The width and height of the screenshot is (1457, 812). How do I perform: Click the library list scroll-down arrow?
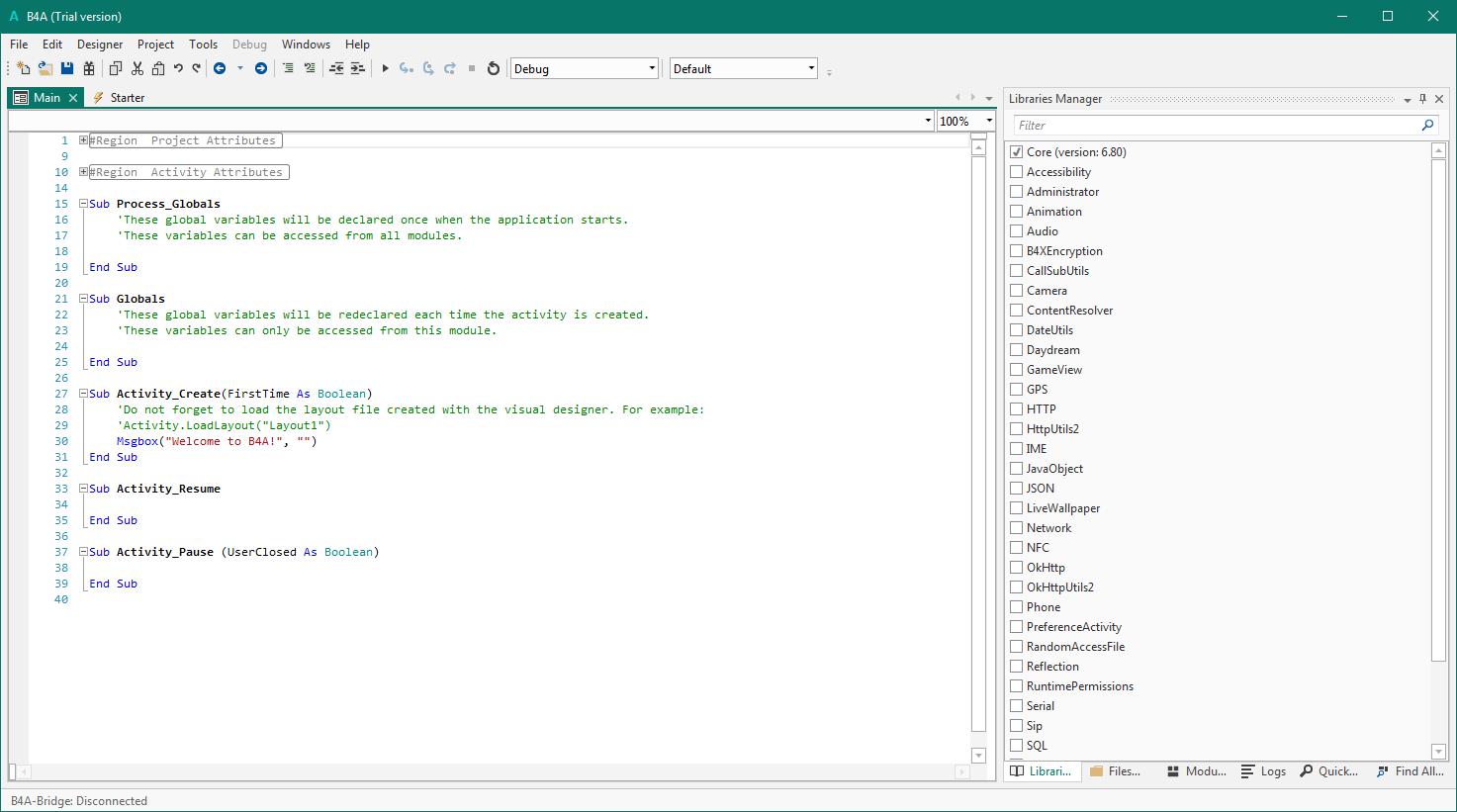(1439, 752)
